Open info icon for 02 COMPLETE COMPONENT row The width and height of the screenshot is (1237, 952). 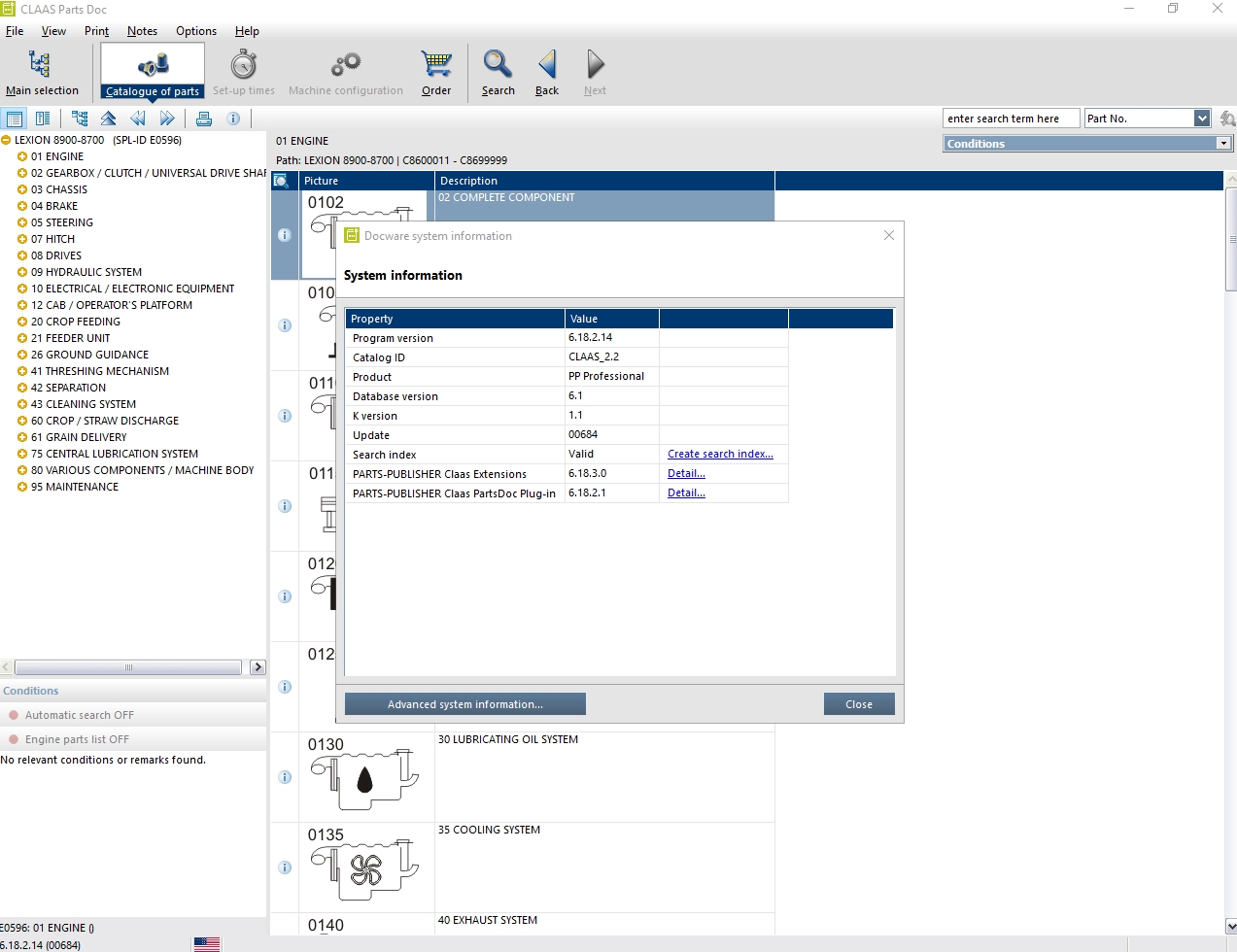[x=285, y=235]
